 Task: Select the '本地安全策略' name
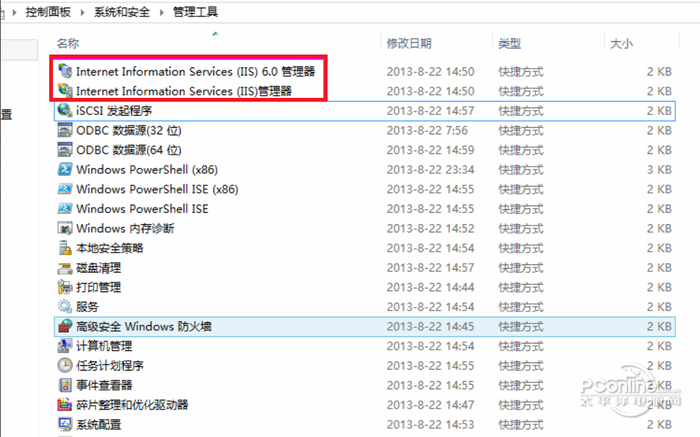110,248
